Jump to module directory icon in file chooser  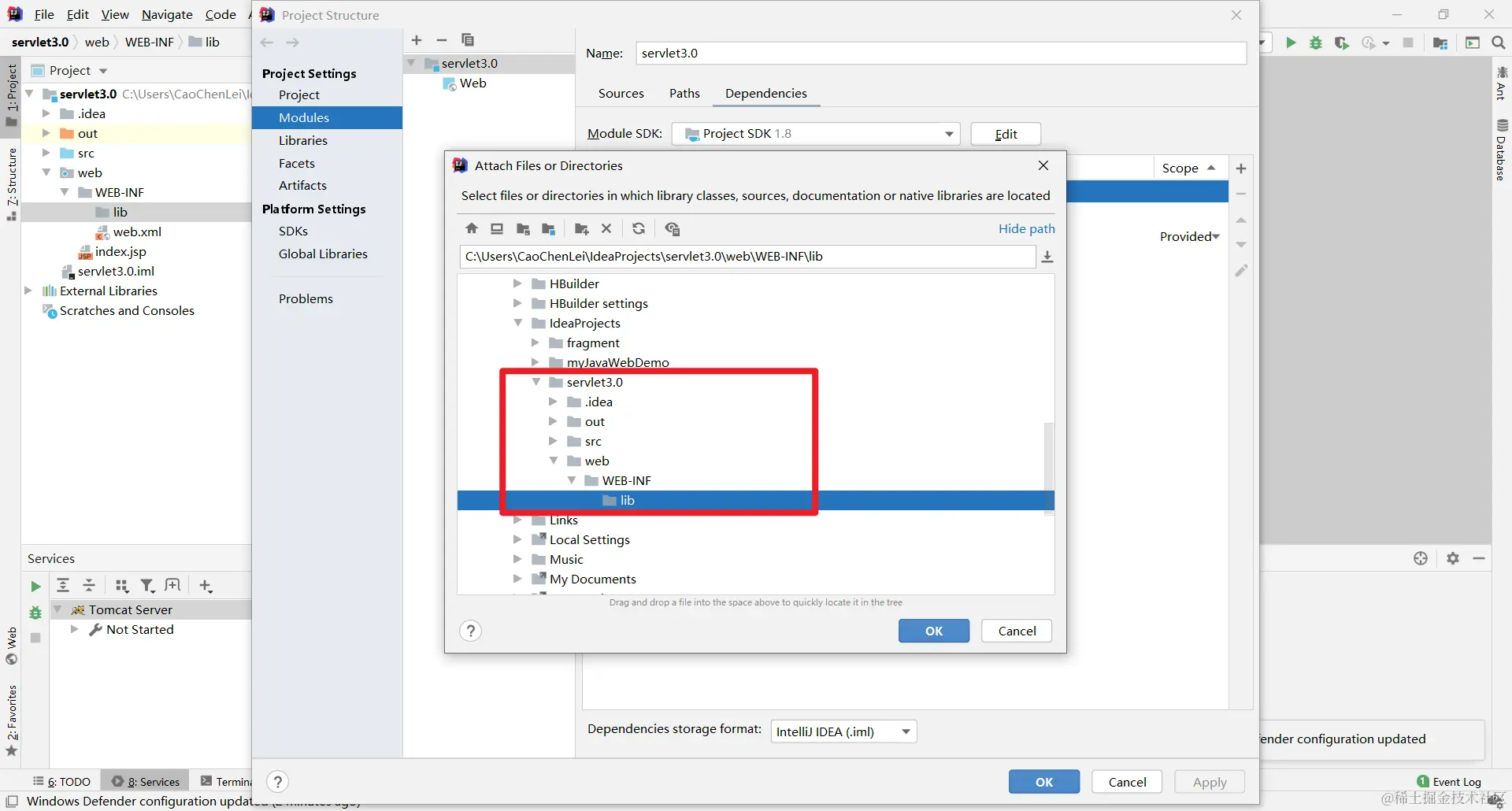pos(549,228)
